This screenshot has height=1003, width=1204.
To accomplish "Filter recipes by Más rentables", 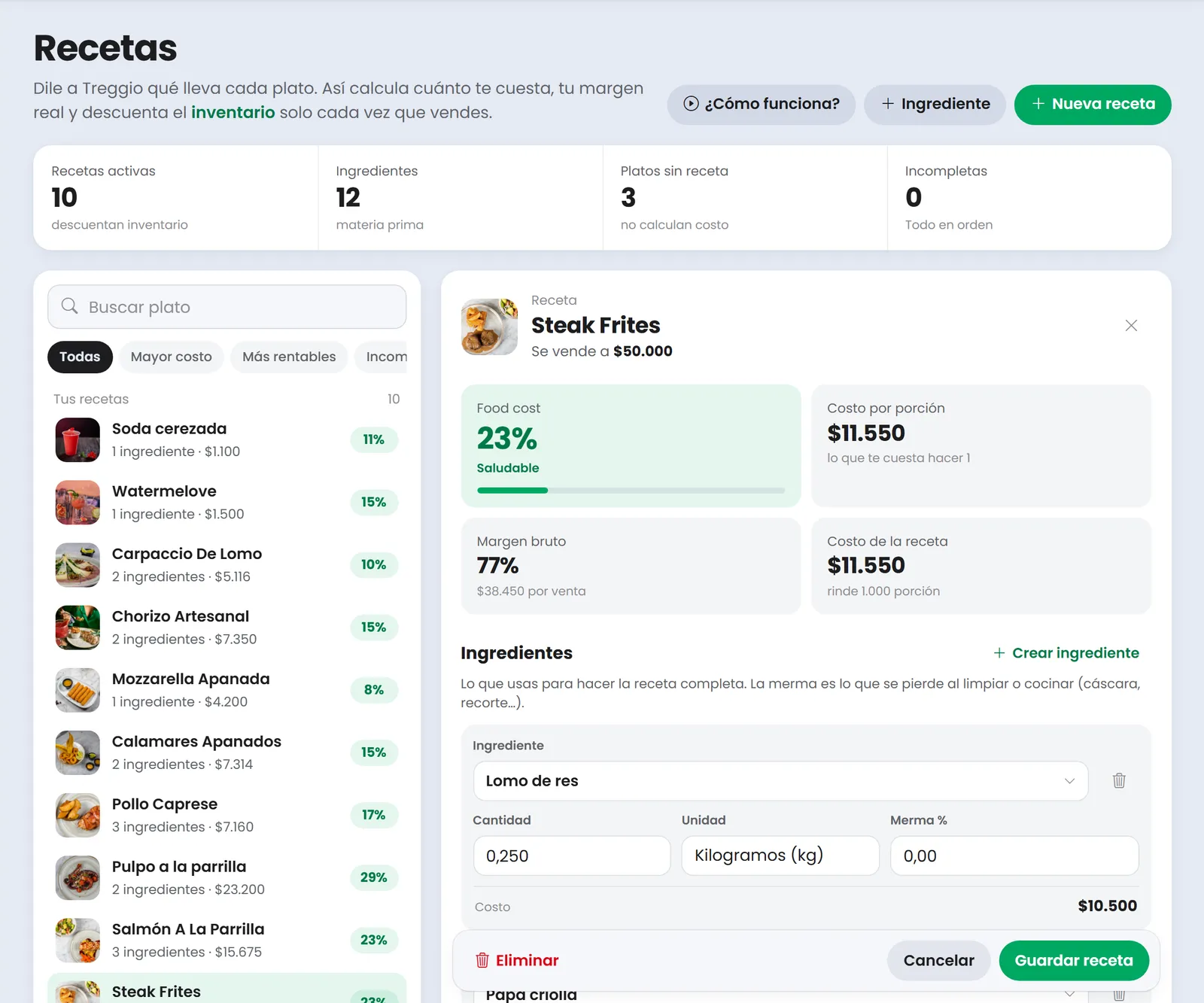I will coord(289,357).
